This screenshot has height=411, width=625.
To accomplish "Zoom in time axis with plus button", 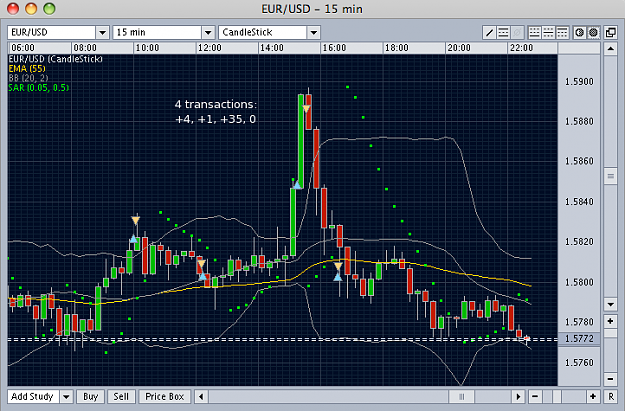I will (x=593, y=397).
